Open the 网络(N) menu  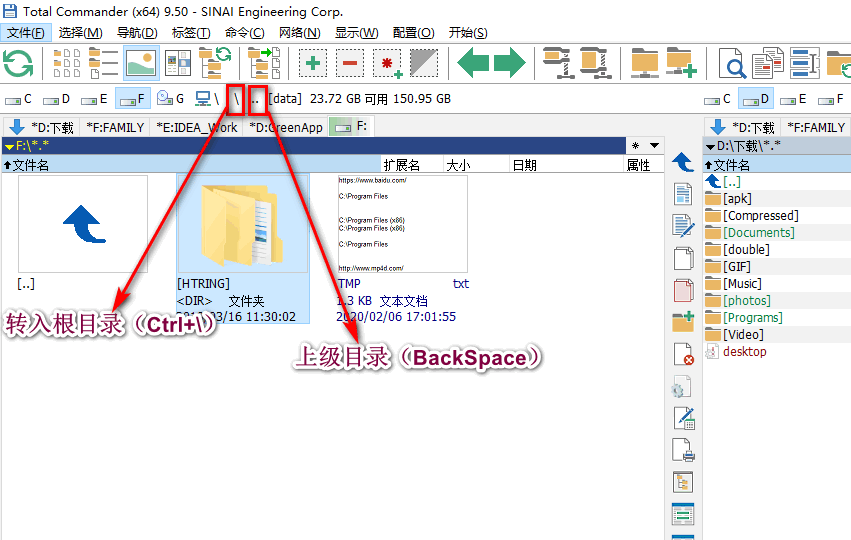300,33
